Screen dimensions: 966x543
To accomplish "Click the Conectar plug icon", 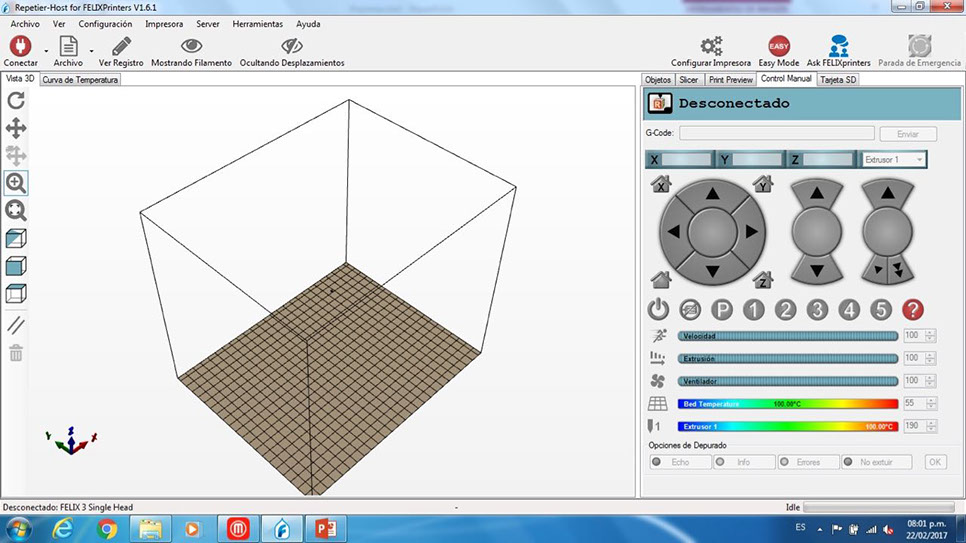I will coord(20,46).
